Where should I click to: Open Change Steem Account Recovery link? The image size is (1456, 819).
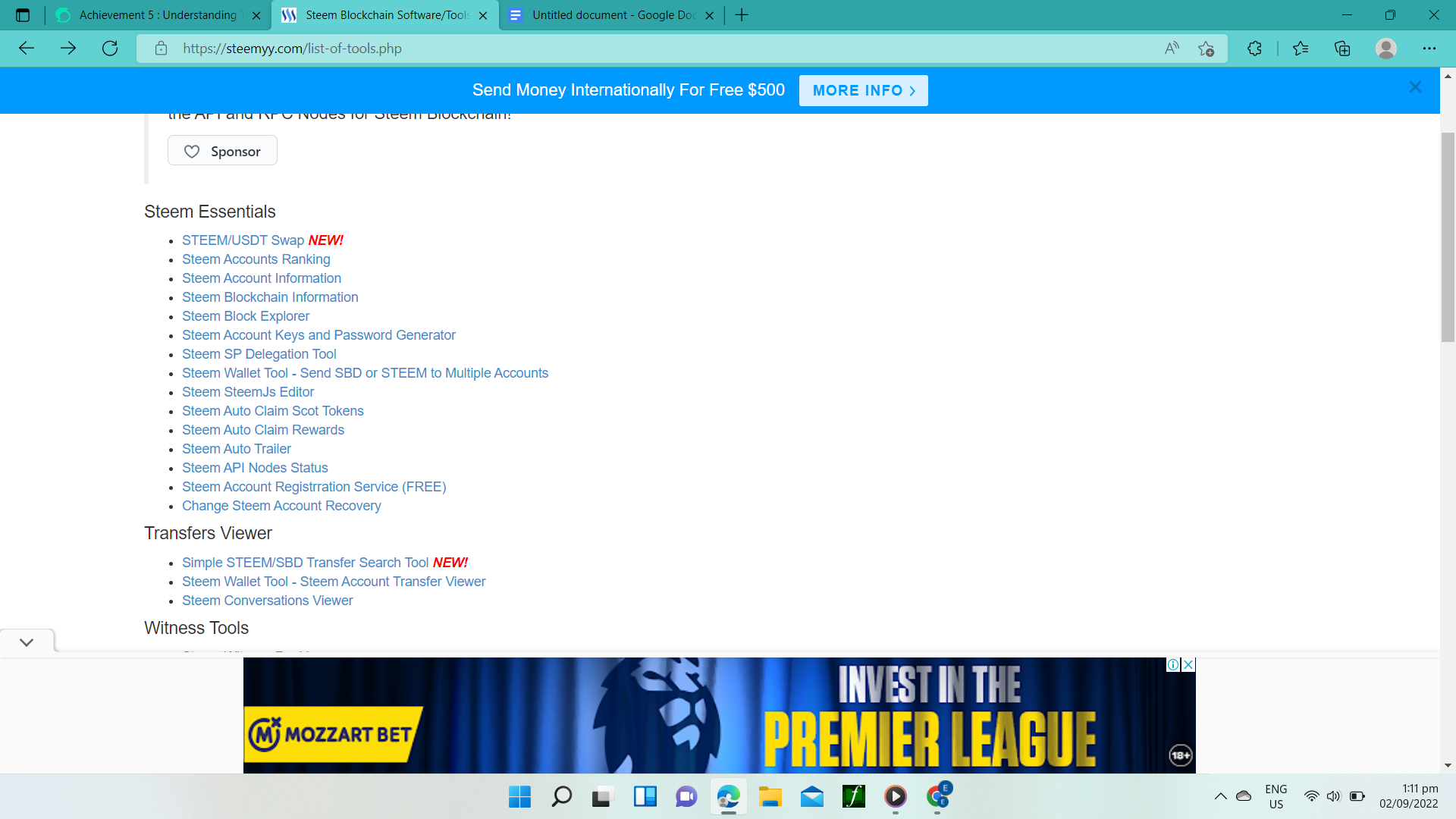[281, 506]
